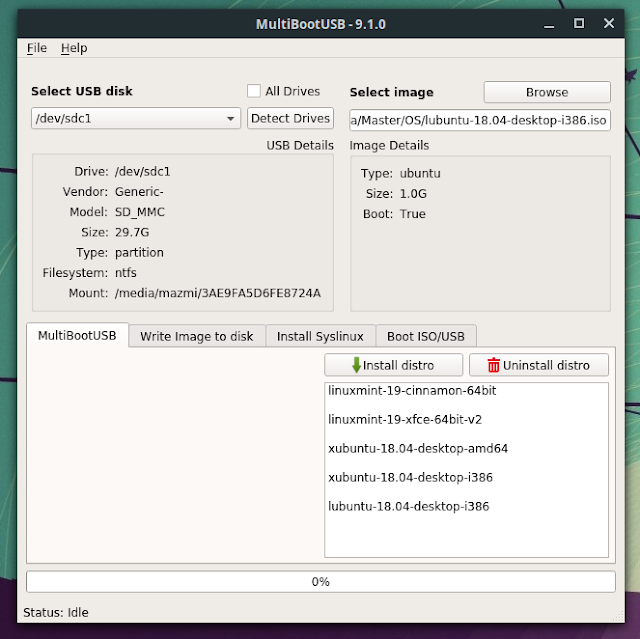Click the Browse button
640x639 pixels.
(547, 92)
